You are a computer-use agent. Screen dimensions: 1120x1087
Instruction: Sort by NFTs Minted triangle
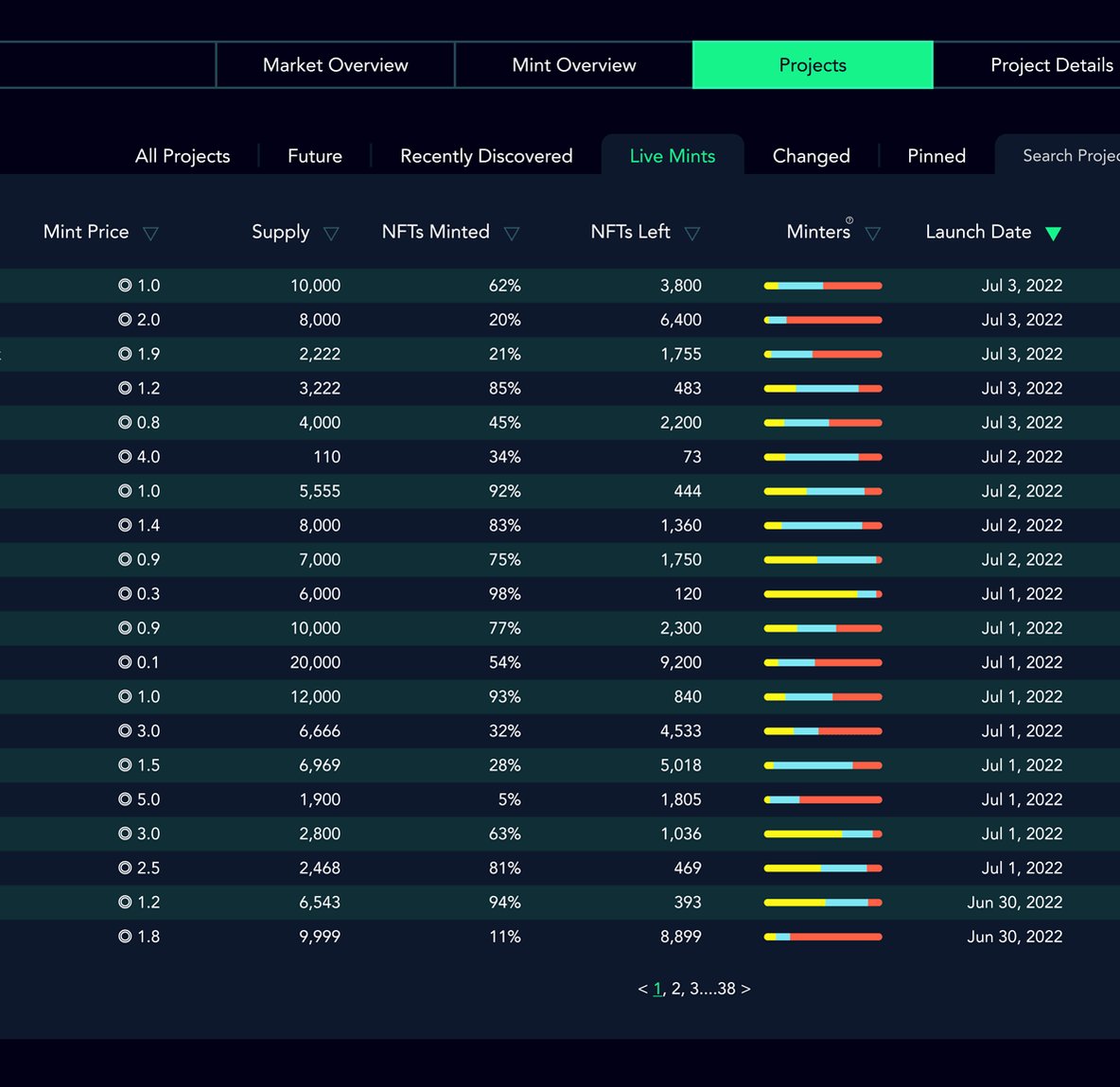(512, 234)
